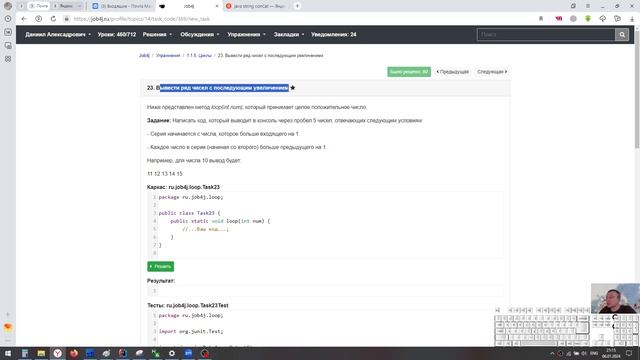Open the VK sidebar icon
Viewport: 640px width, 360px height.
coord(8,32)
